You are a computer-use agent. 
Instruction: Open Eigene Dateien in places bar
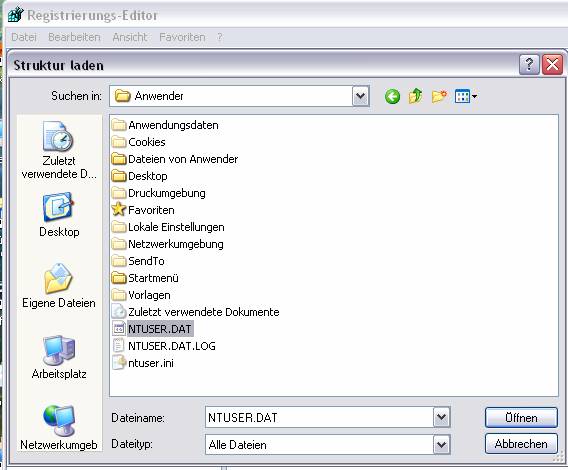pos(59,286)
